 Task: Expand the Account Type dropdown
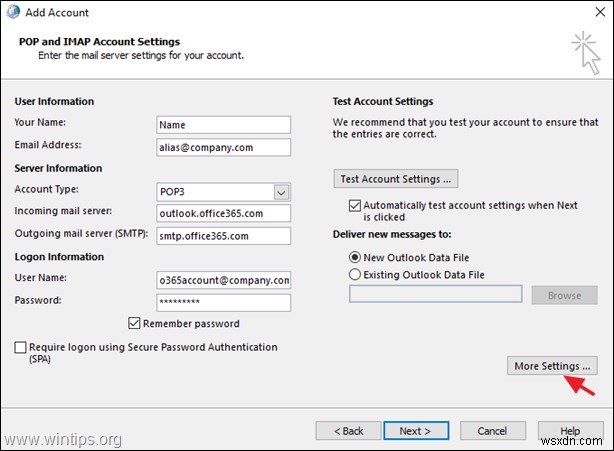[x=281, y=191]
